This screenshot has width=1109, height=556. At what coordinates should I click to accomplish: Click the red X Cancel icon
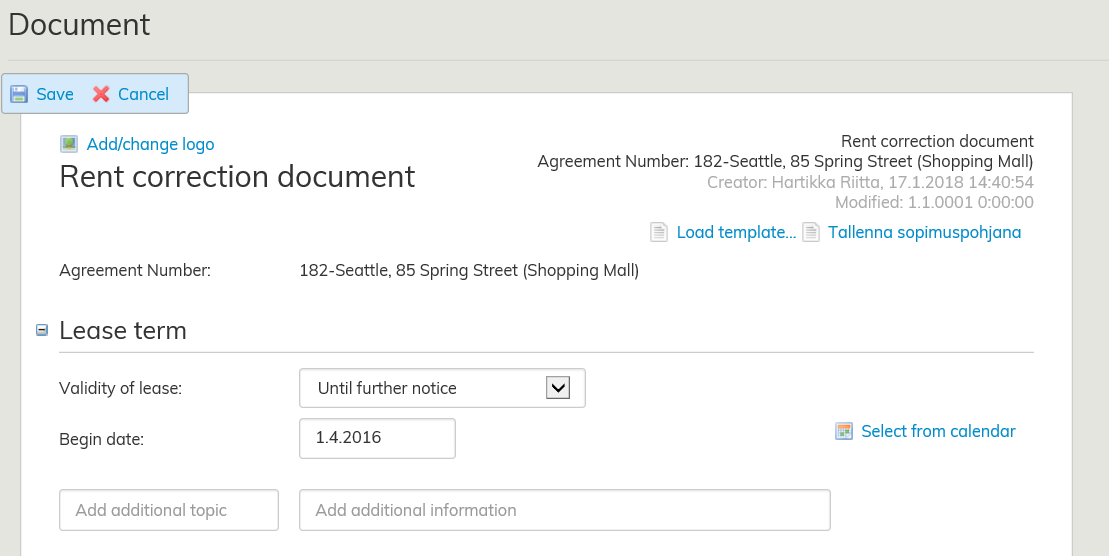pos(101,94)
